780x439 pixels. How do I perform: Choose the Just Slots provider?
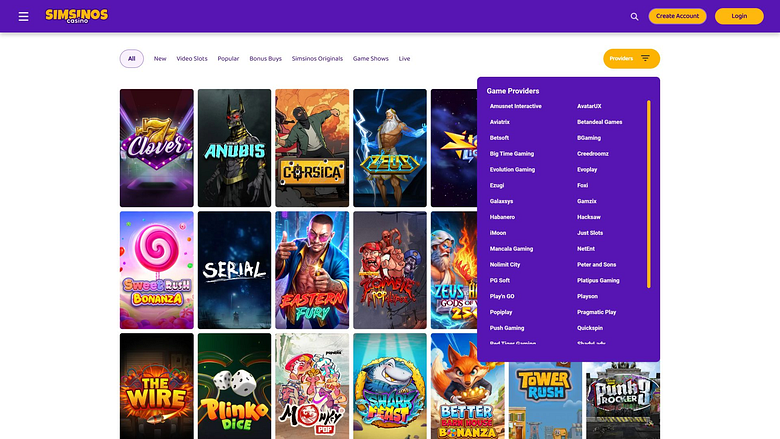(x=590, y=233)
